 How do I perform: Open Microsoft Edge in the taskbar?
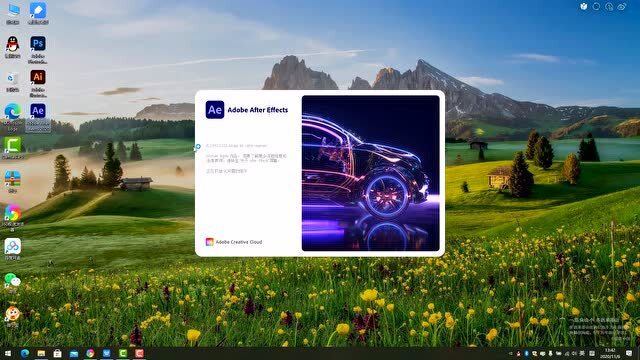(24, 353)
